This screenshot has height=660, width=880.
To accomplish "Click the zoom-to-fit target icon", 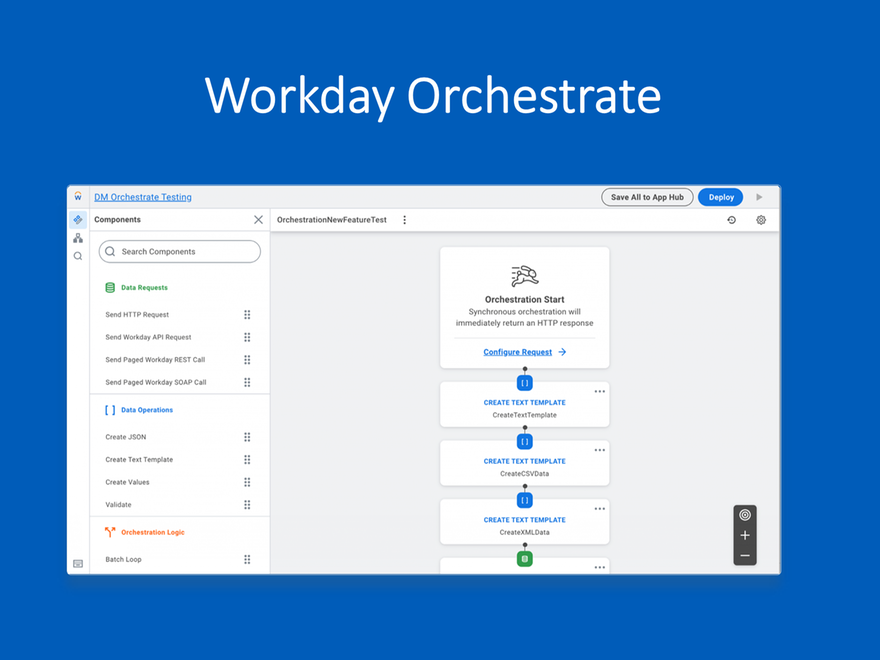I will tap(745, 514).
